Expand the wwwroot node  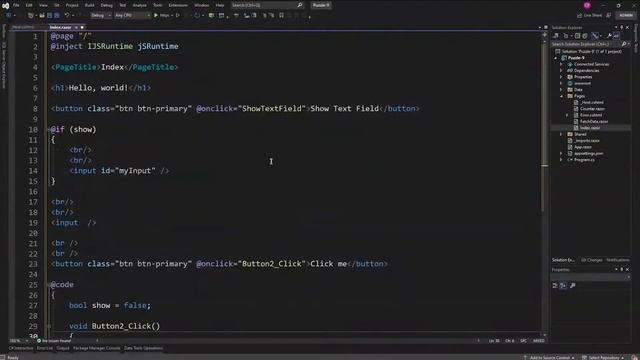click(561, 83)
